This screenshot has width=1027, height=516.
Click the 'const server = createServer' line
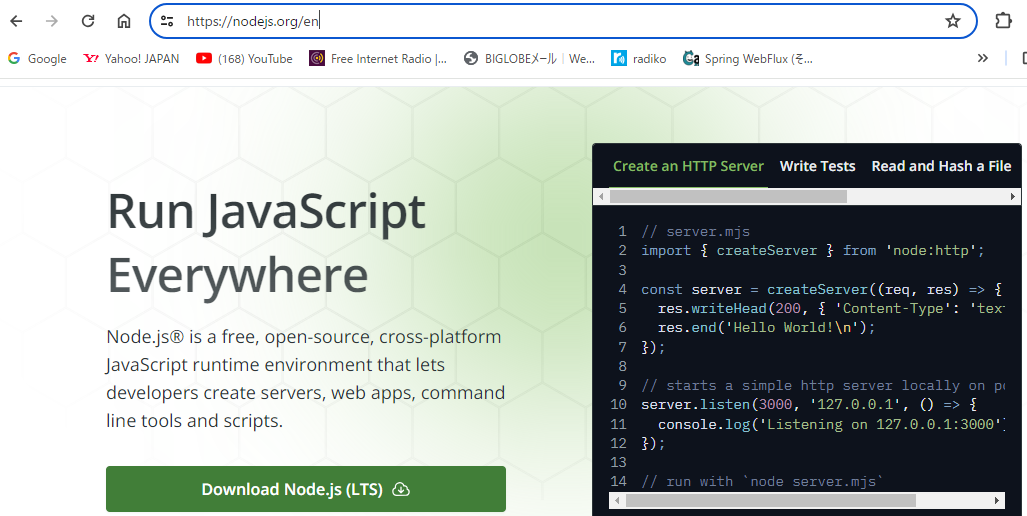[821, 289]
